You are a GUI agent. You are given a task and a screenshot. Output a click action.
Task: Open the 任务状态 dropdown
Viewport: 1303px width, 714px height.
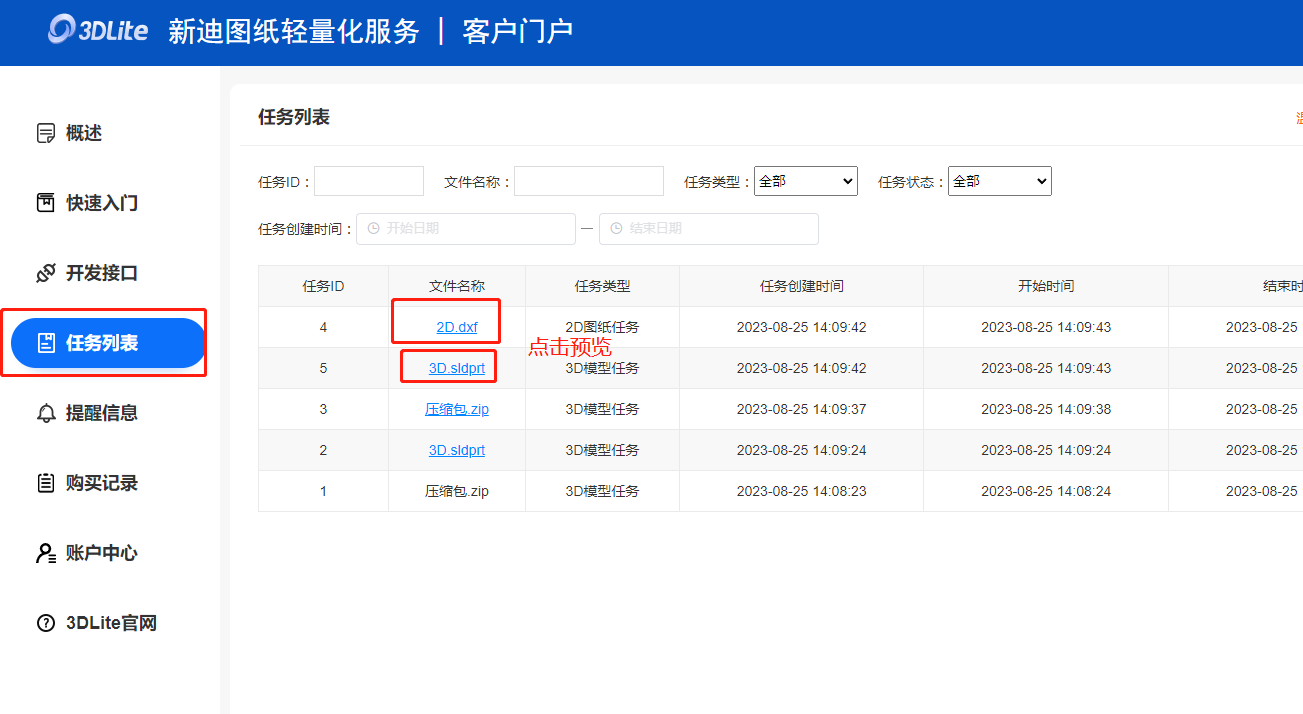[x=999, y=181]
